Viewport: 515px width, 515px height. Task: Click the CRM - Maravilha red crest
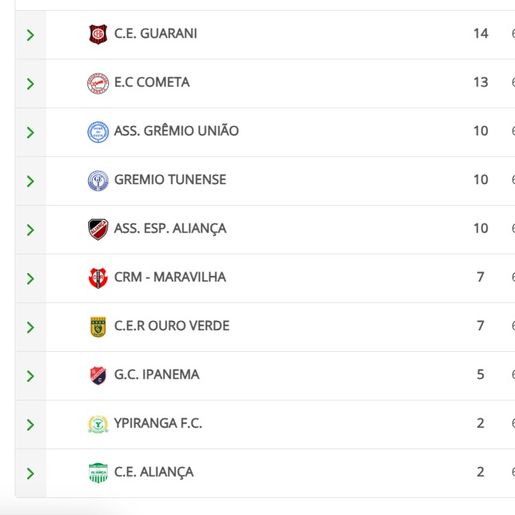pos(98,278)
